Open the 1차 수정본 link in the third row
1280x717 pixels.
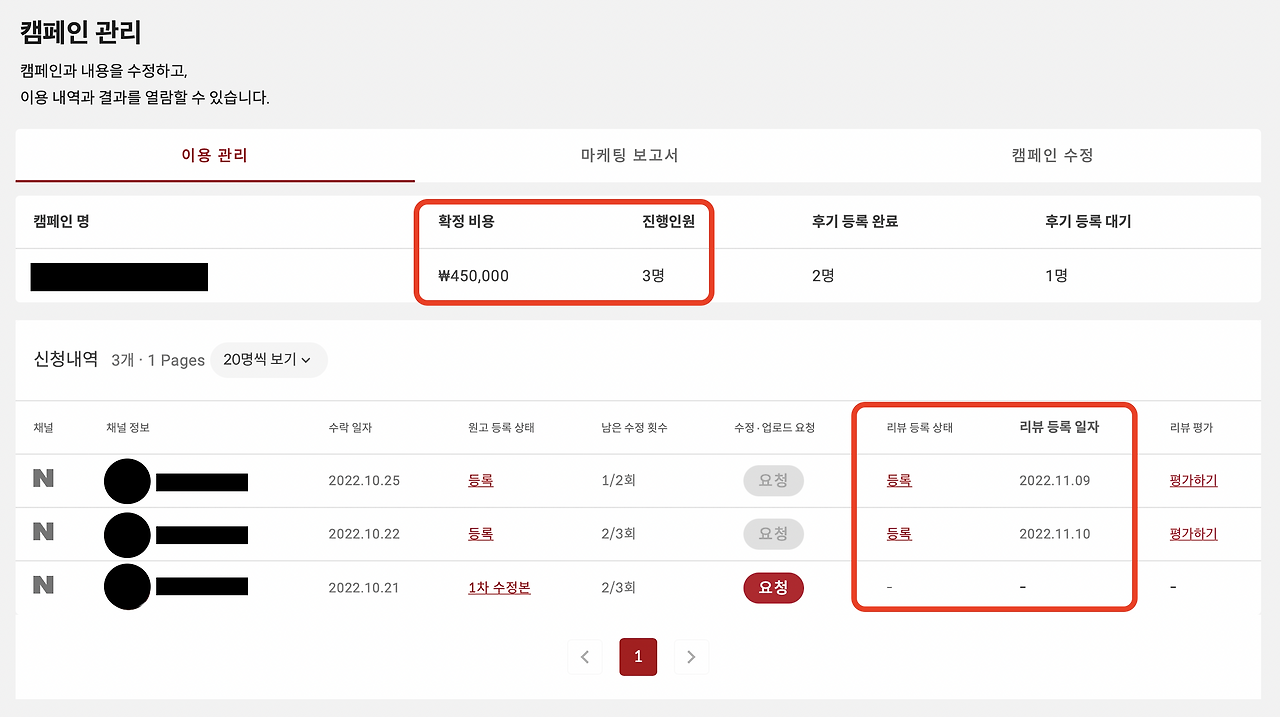point(497,587)
